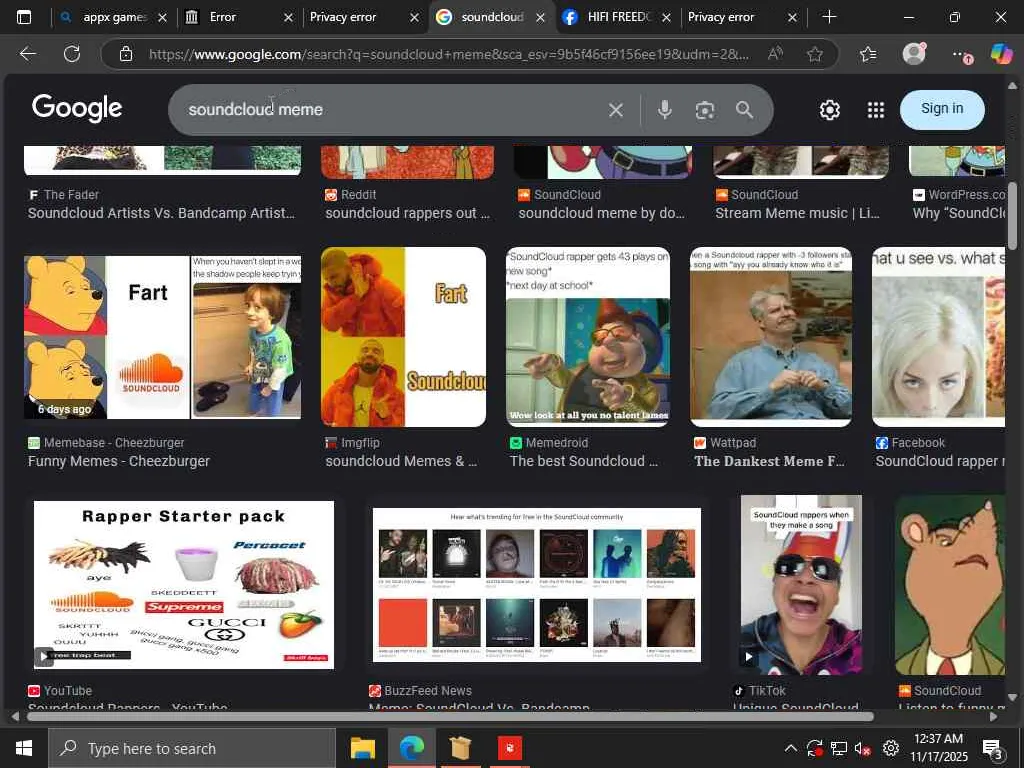Open Winnie the Pooh Fart meme
This screenshot has width=1024, height=768.
[163, 337]
